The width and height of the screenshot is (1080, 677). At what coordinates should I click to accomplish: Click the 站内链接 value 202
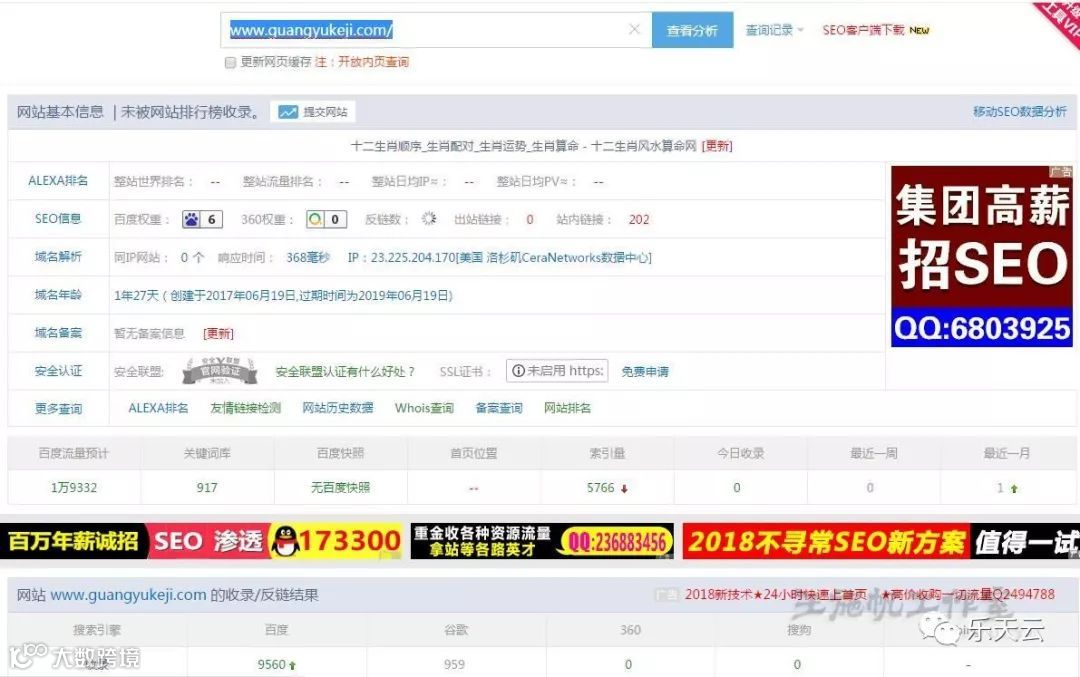pyautogui.click(x=638, y=219)
